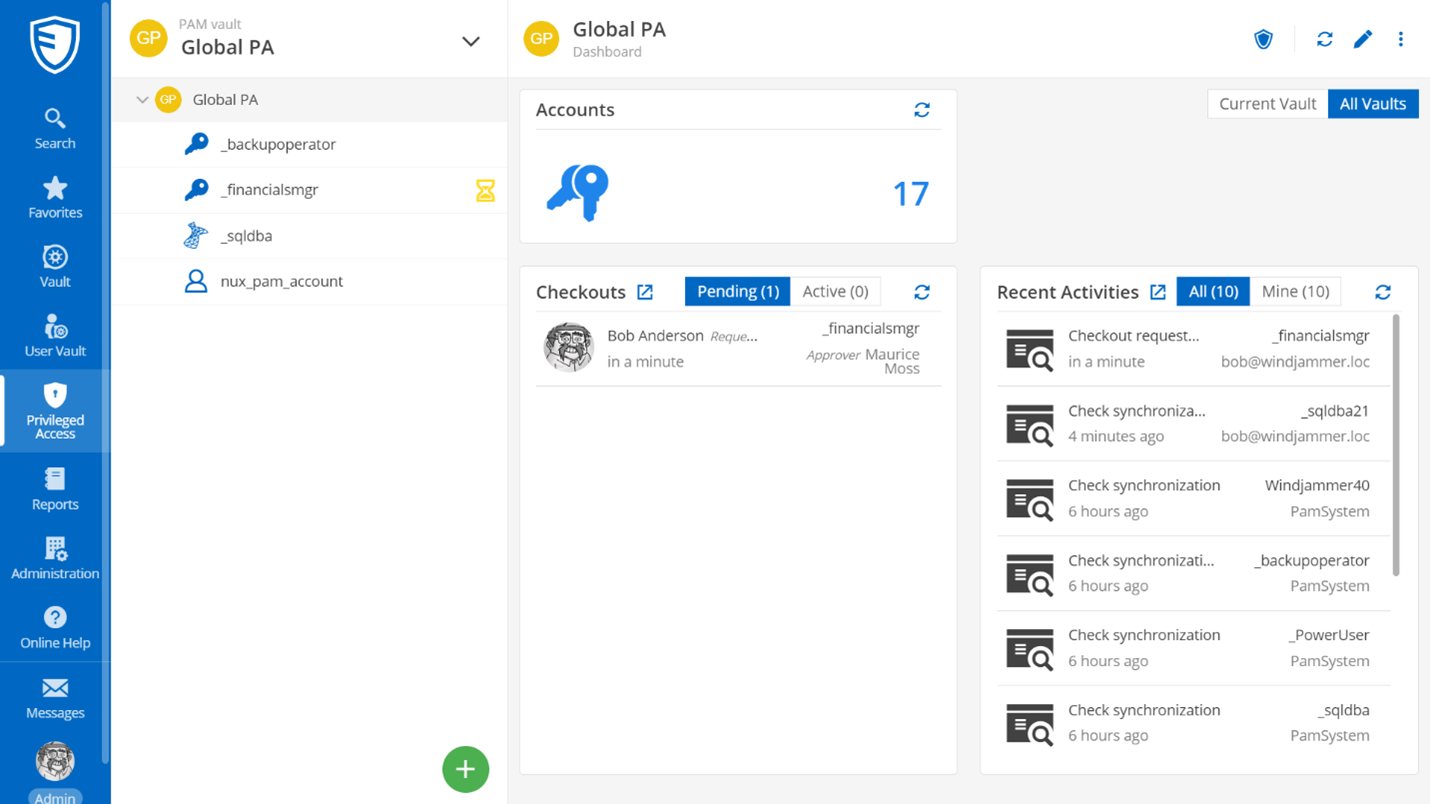The image size is (1430, 804).
Task: Open the three-dot overflow menu in the header
Action: [x=1401, y=38]
